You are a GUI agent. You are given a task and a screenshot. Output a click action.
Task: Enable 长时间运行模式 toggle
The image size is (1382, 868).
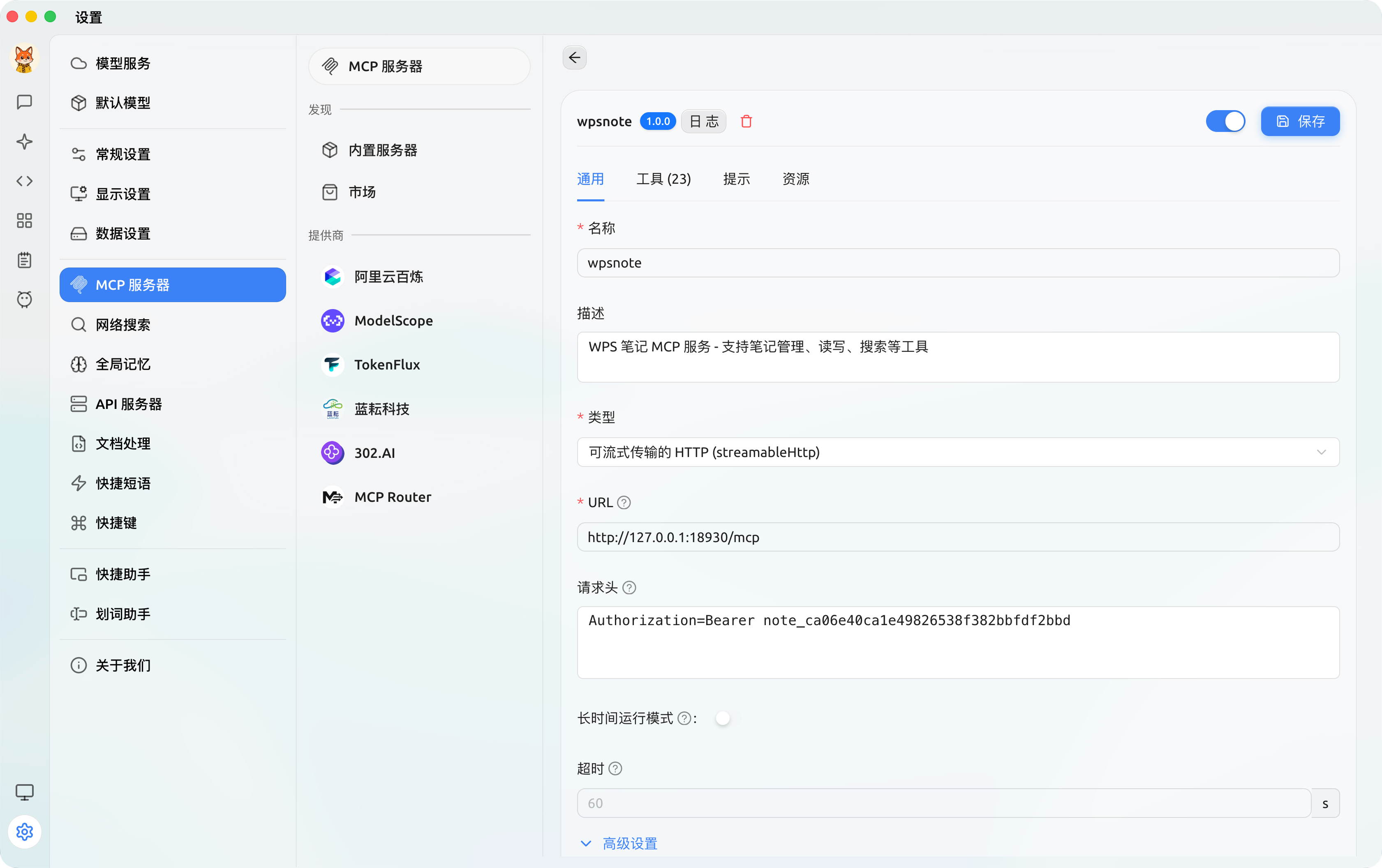(x=723, y=718)
